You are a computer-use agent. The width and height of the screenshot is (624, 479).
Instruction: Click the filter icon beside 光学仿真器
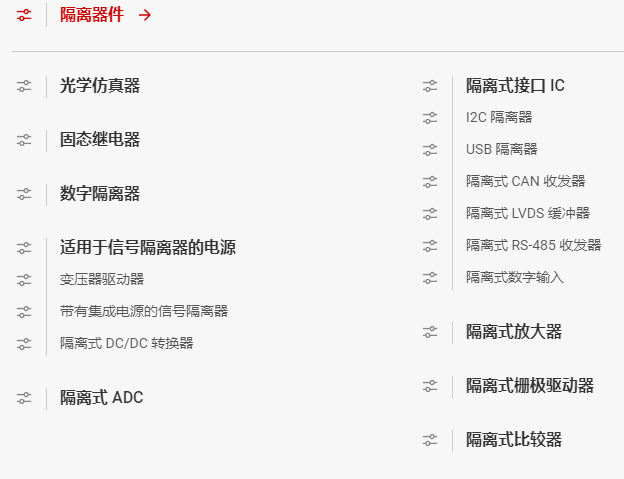[24, 86]
